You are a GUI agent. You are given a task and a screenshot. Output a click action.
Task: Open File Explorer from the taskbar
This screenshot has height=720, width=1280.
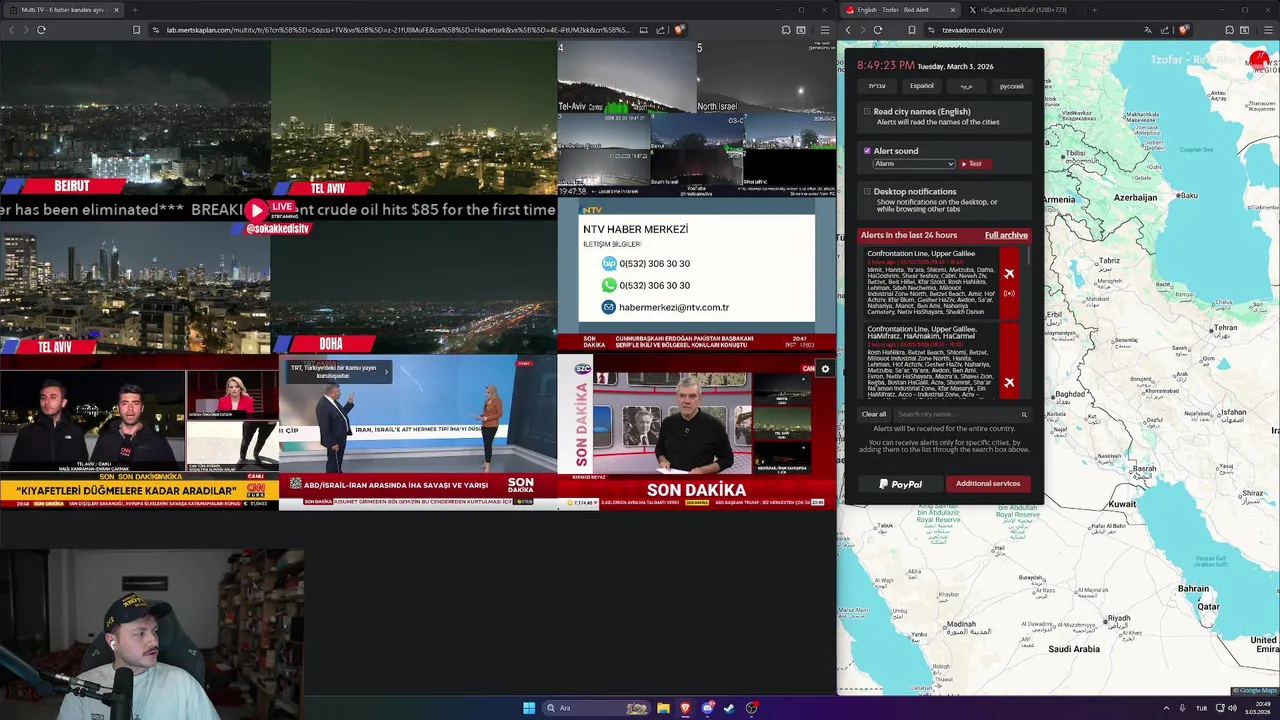pos(663,708)
